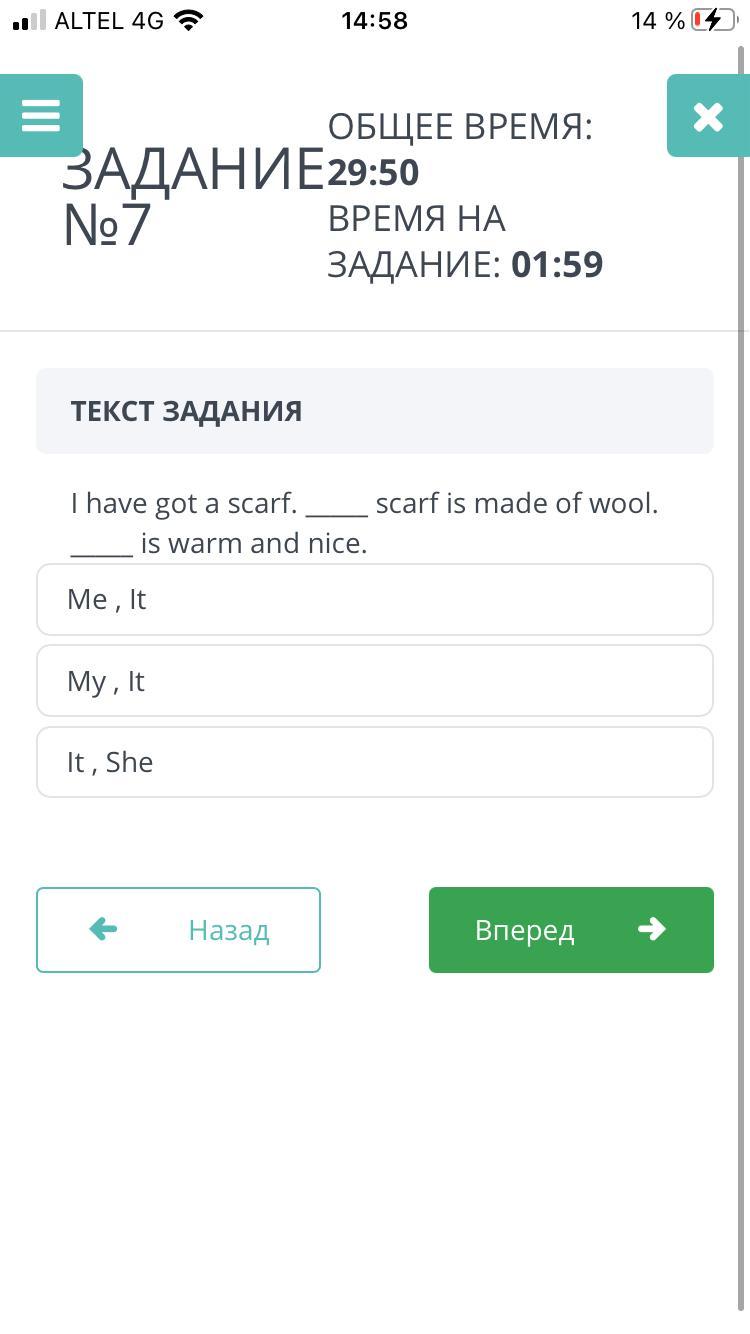Click the task timer showing 01:59
The width and height of the screenshot is (750, 1334).
(x=557, y=265)
